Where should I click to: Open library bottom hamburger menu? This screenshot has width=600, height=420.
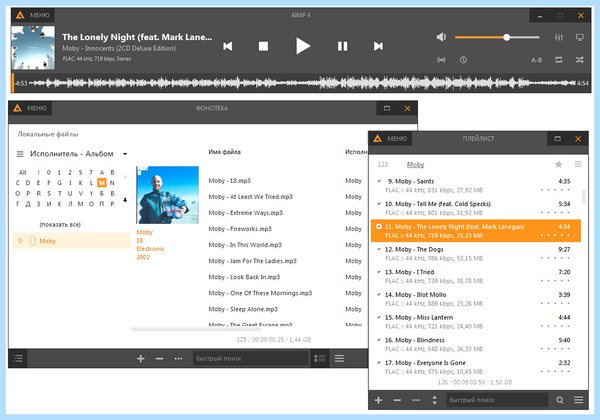pyautogui.click(x=339, y=358)
